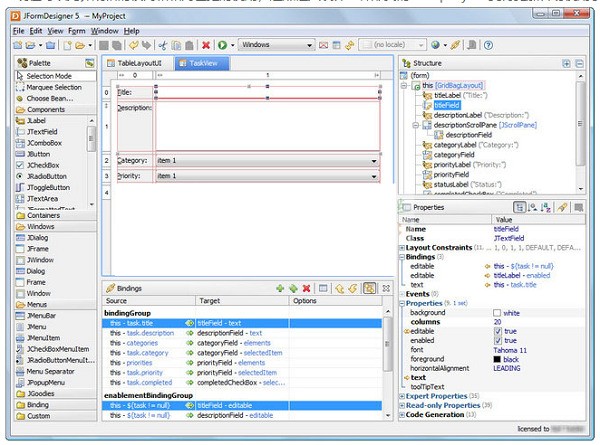Select titleField node in the Structure tree

[x=447, y=105]
